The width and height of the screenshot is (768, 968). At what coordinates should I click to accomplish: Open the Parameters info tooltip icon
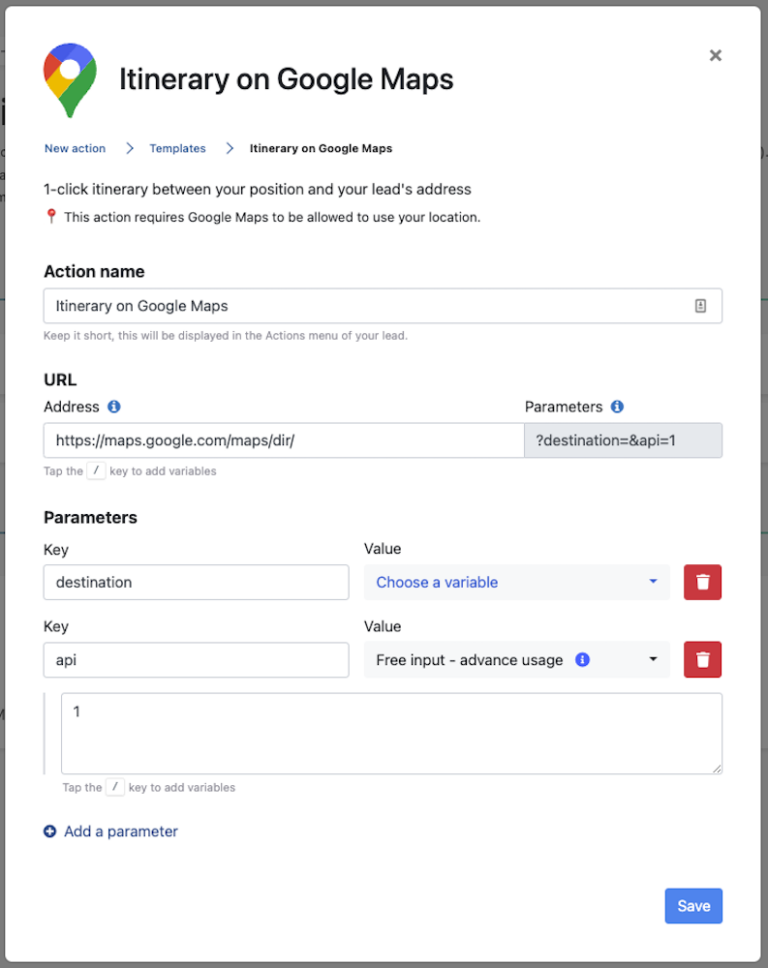pyautogui.click(x=617, y=407)
